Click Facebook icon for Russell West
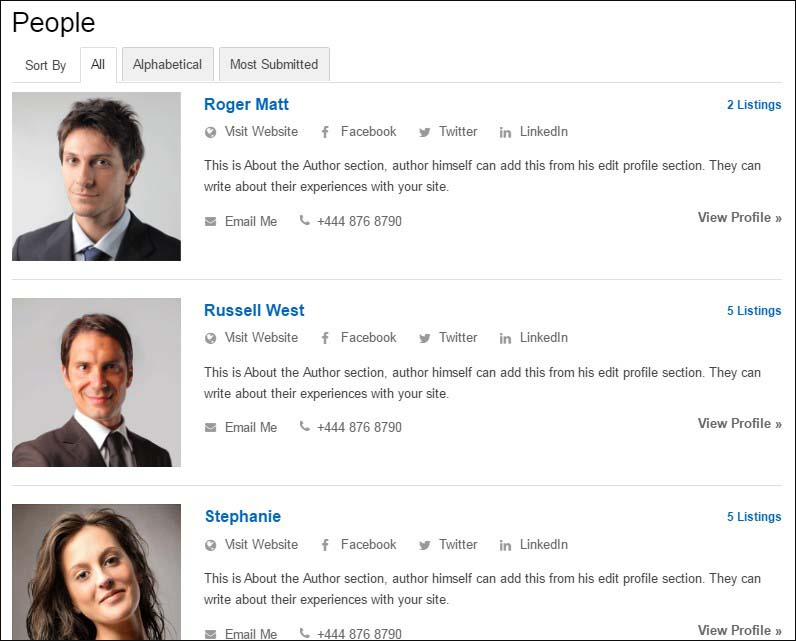Image resolution: width=796 pixels, height=641 pixels. tap(325, 339)
